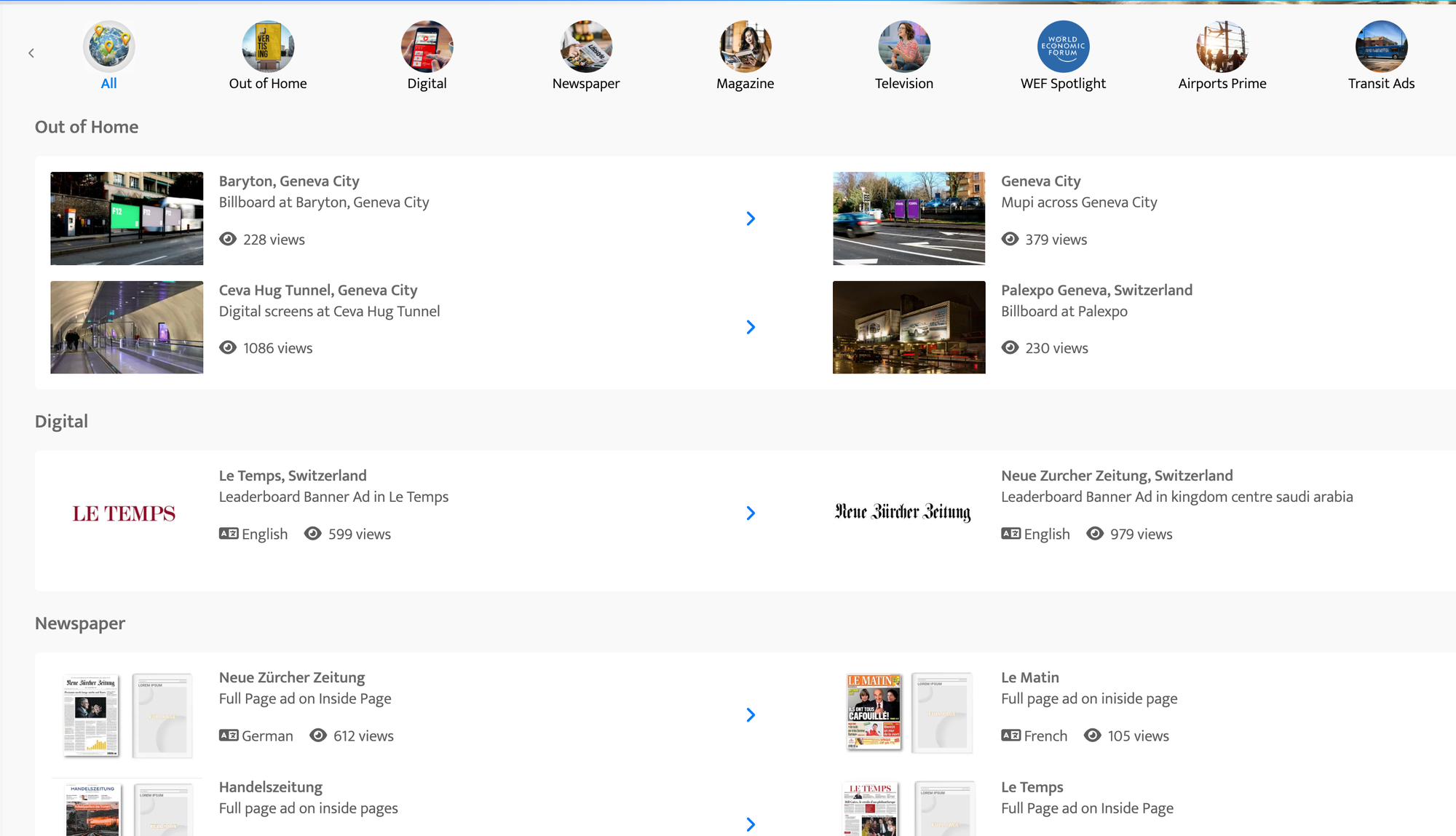Open the Transit Ads category icon

pos(1381,47)
